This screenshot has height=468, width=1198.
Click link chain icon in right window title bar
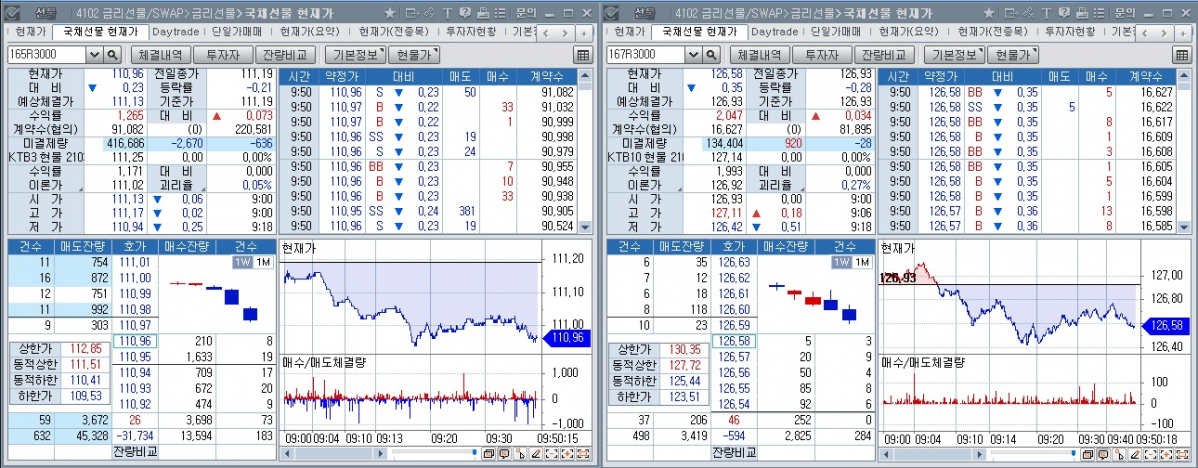coord(1028,13)
